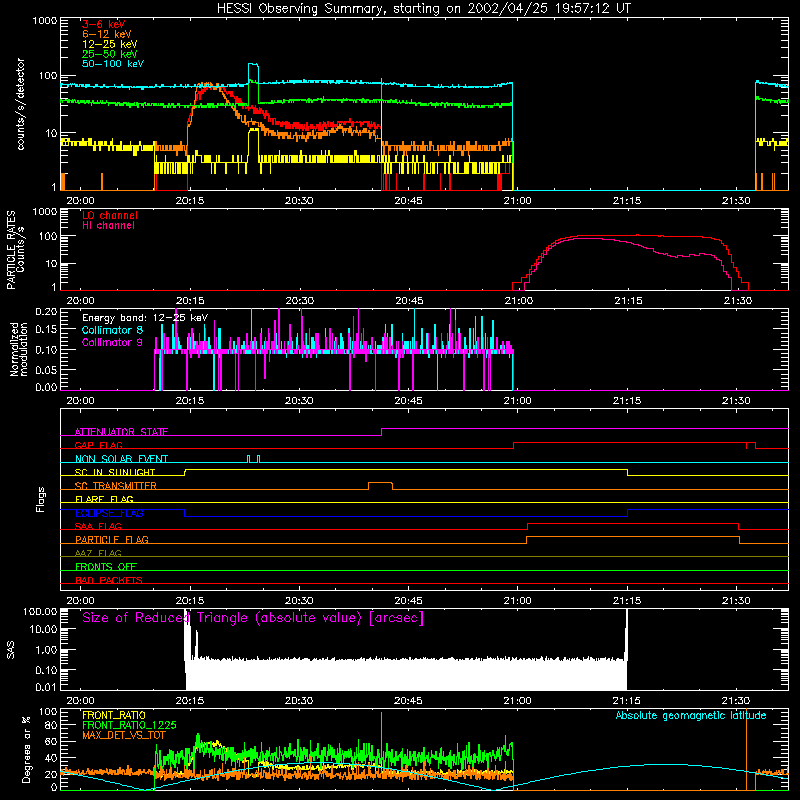Select the BAD_PACKETS flag label

[109, 580]
